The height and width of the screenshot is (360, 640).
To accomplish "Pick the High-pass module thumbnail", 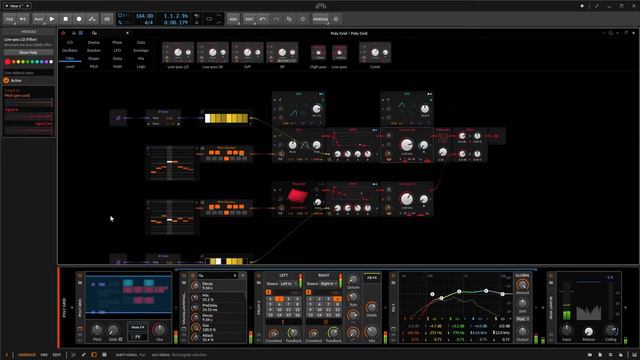I will coord(318,53).
